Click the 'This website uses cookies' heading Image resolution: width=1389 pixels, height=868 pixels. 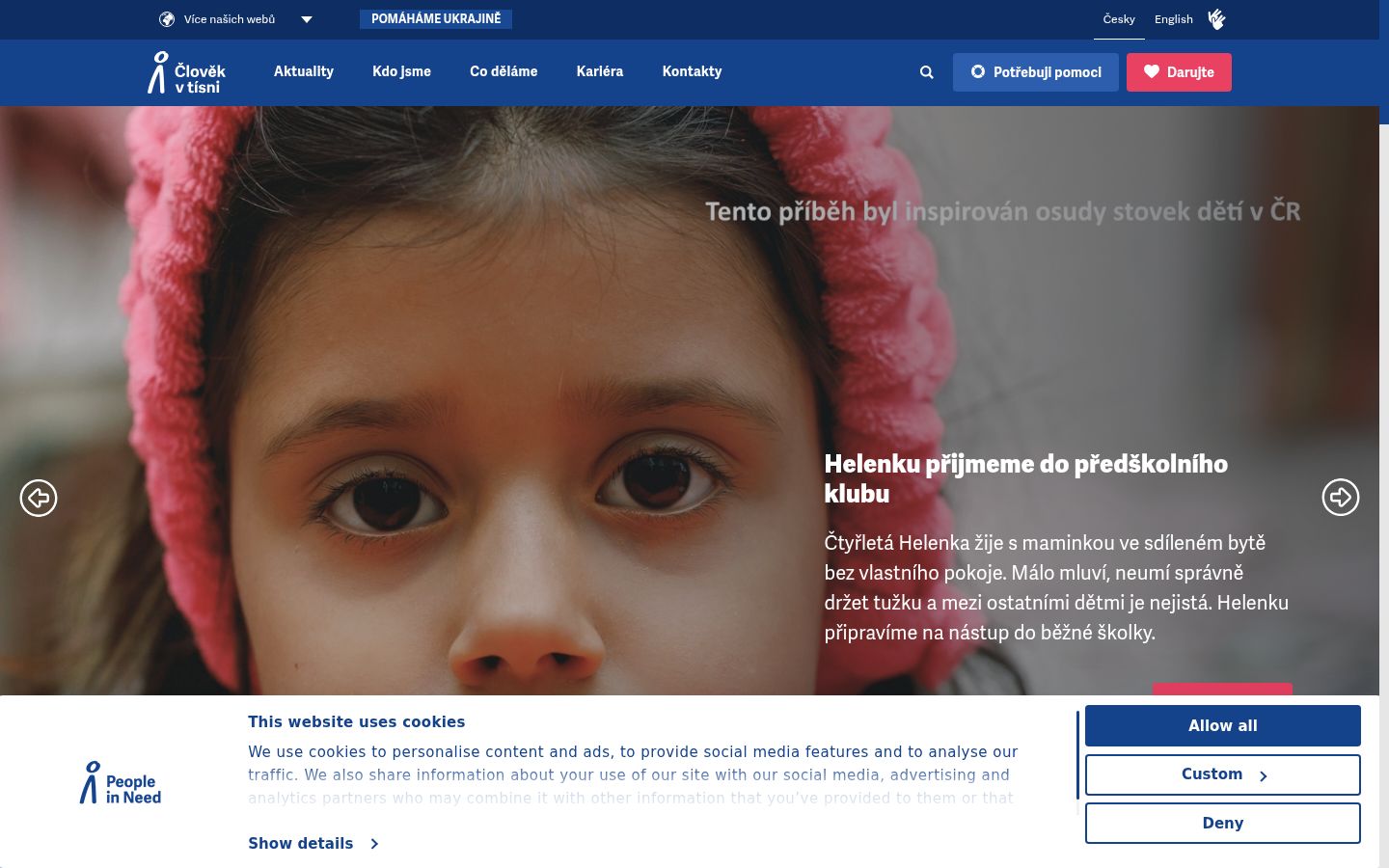click(x=356, y=722)
